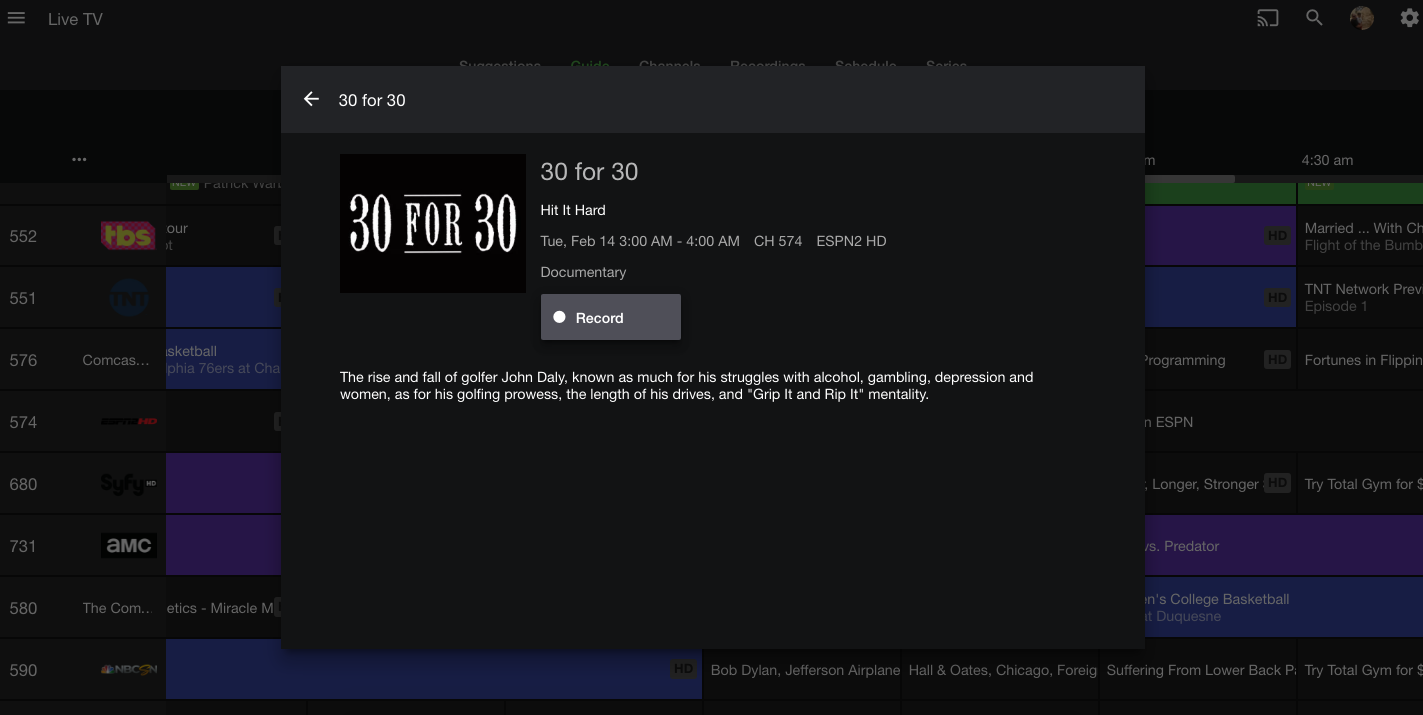Image resolution: width=1423 pixels, height=715 pixels.
Task: Click the 30 for 30 poster image
Action: click(x=433, y=223)
